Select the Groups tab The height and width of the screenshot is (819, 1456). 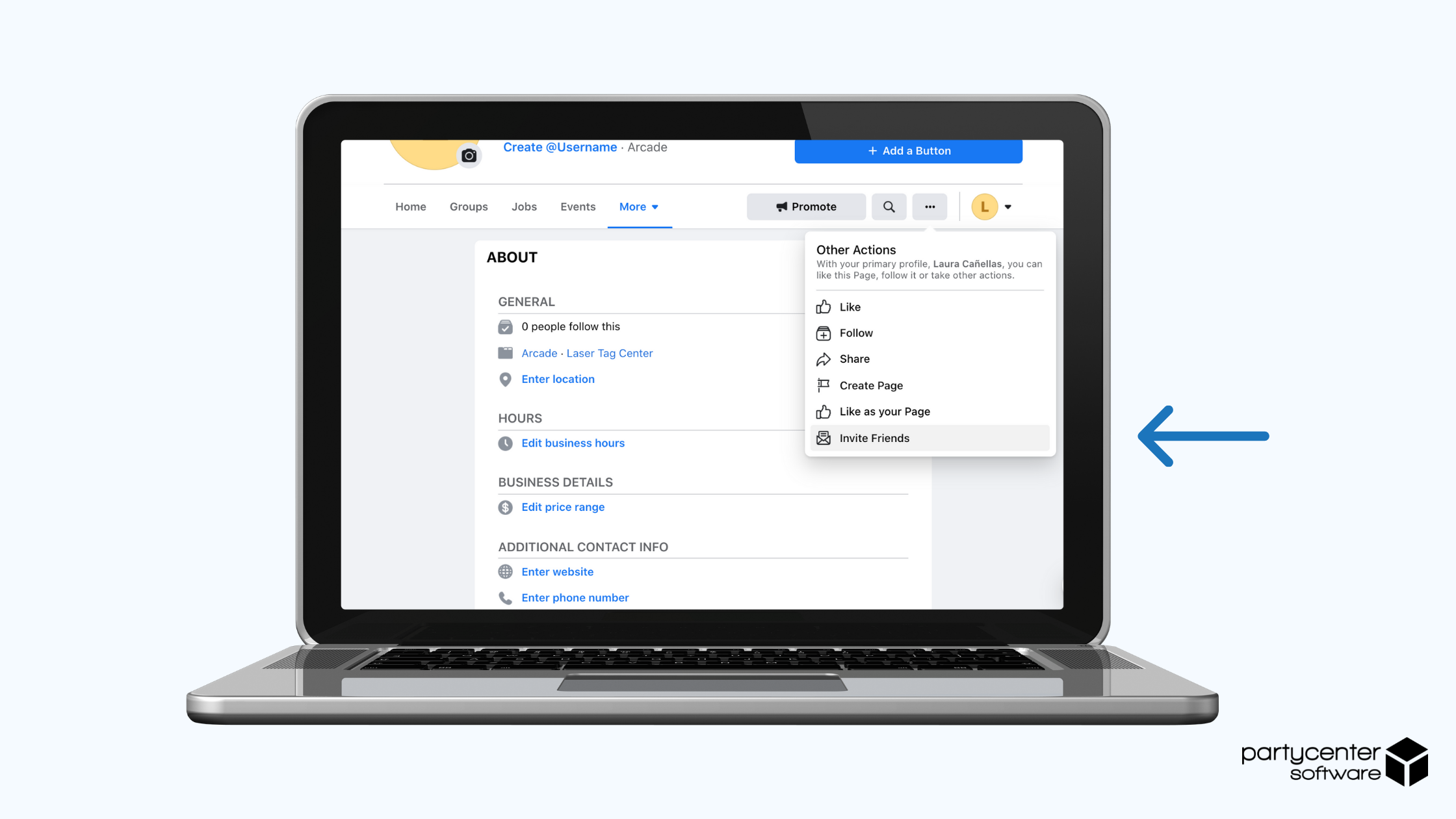point(467,206)
